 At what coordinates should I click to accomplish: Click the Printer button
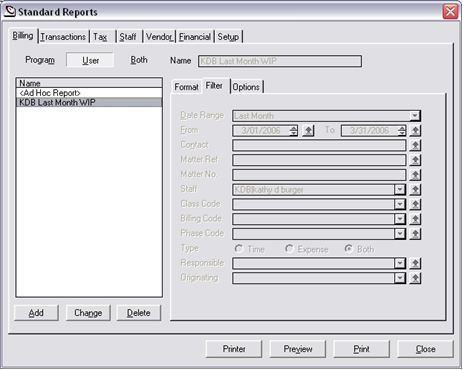pyautogui.click(x=234, y=349)
